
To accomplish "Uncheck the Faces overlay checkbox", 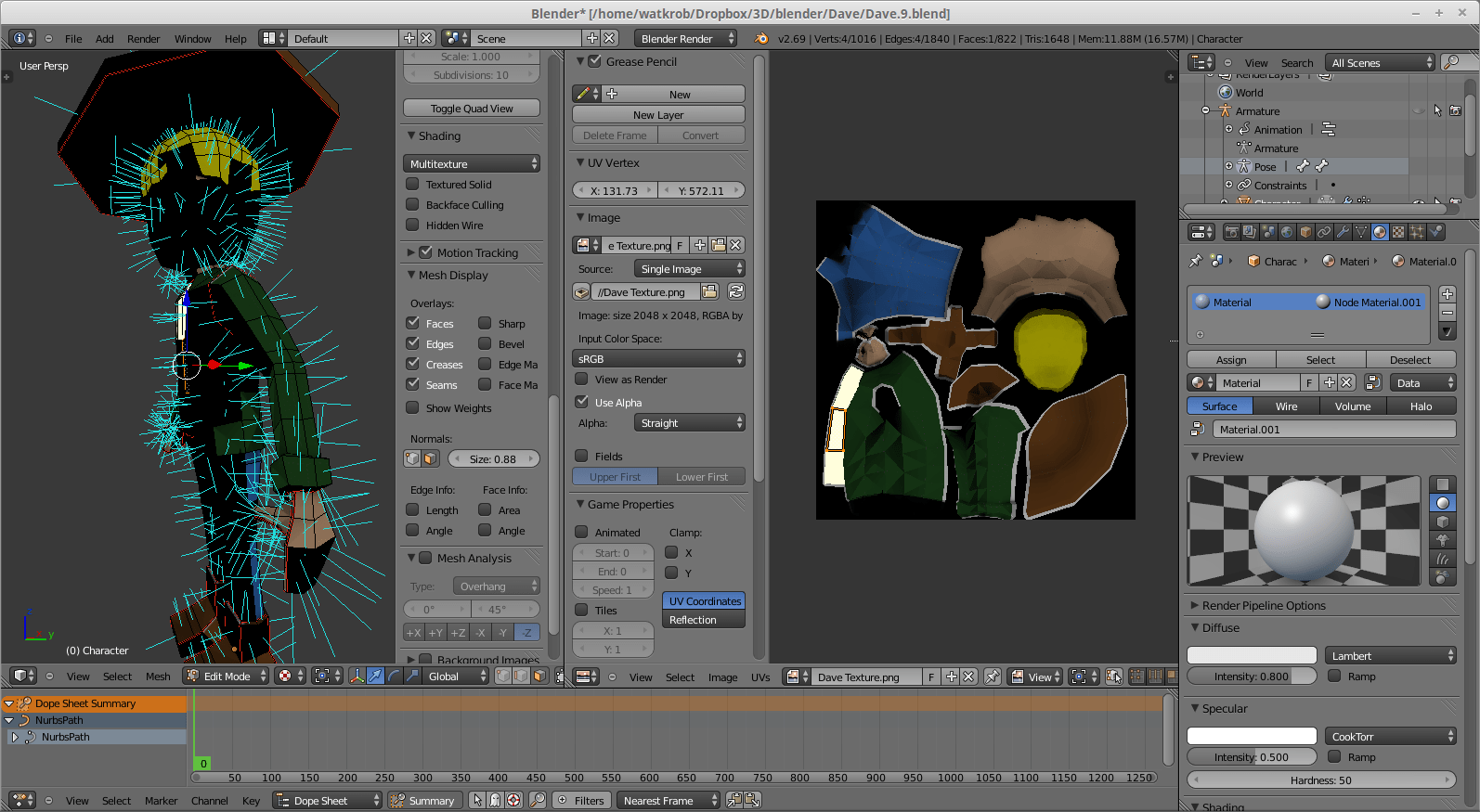I will (413, 323).
